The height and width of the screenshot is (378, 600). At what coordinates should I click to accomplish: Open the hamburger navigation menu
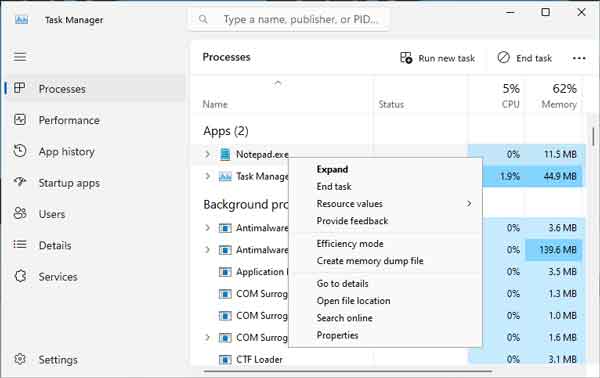point(20,57)
